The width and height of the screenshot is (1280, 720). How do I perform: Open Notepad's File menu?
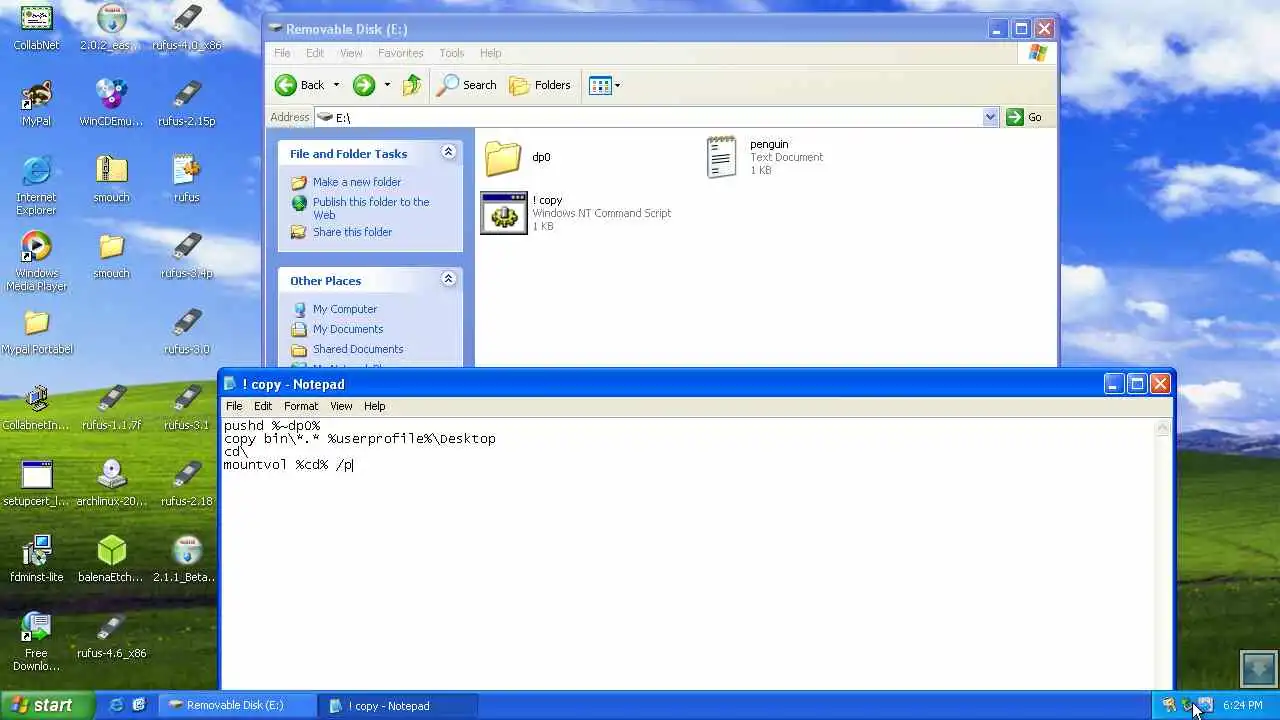(234, 406)
